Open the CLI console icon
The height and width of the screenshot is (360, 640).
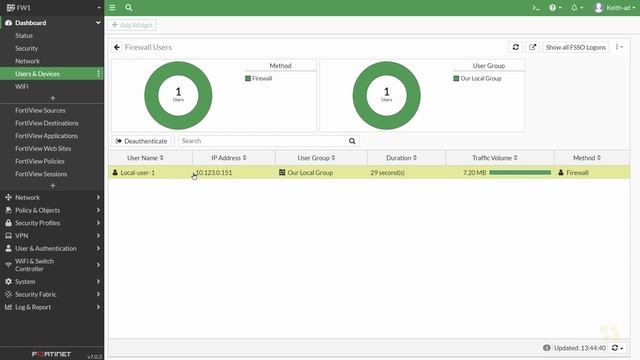[x=536, y=7]
